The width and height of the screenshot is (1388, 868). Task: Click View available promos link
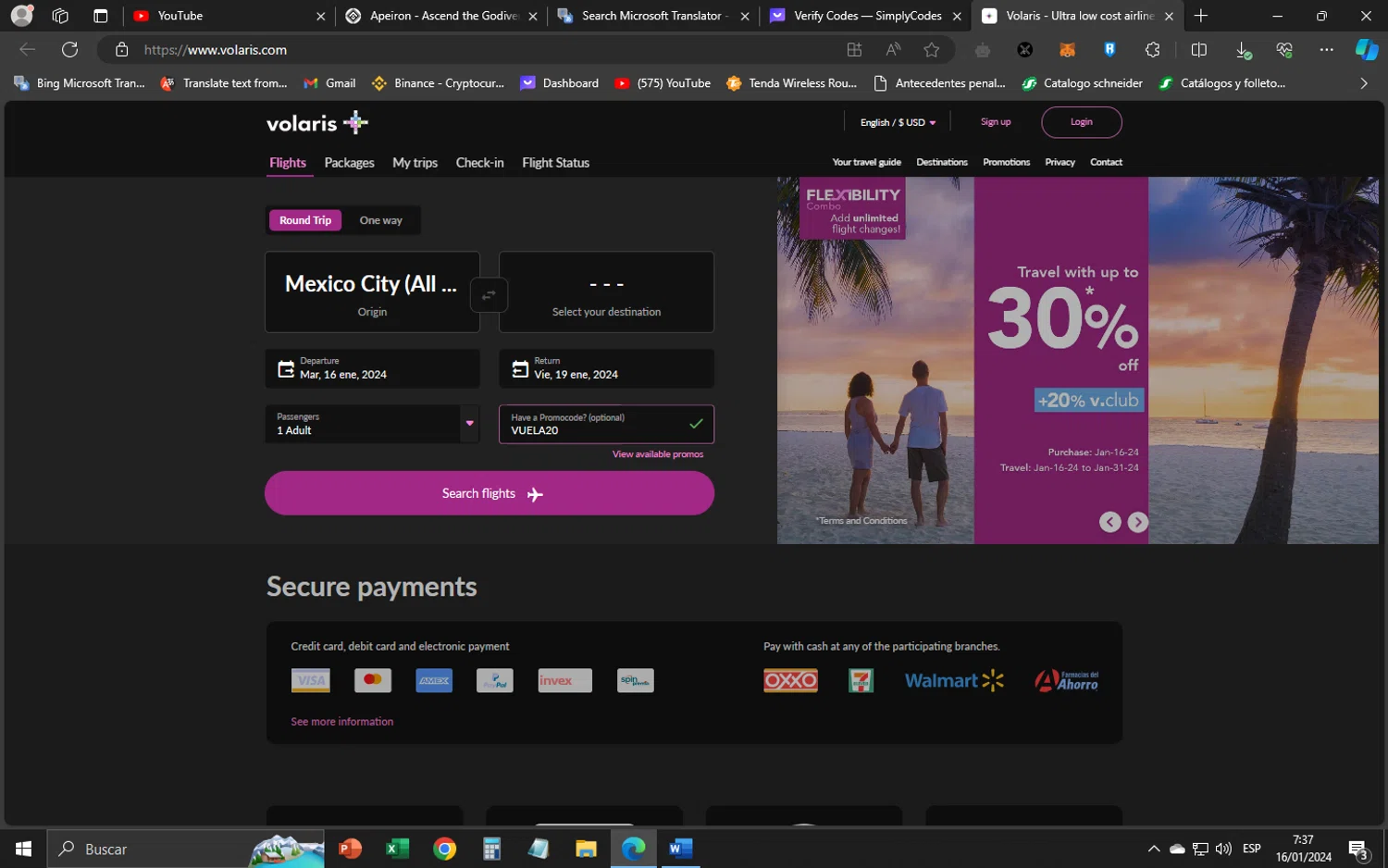pyautogui.click(x=658, y=454)
